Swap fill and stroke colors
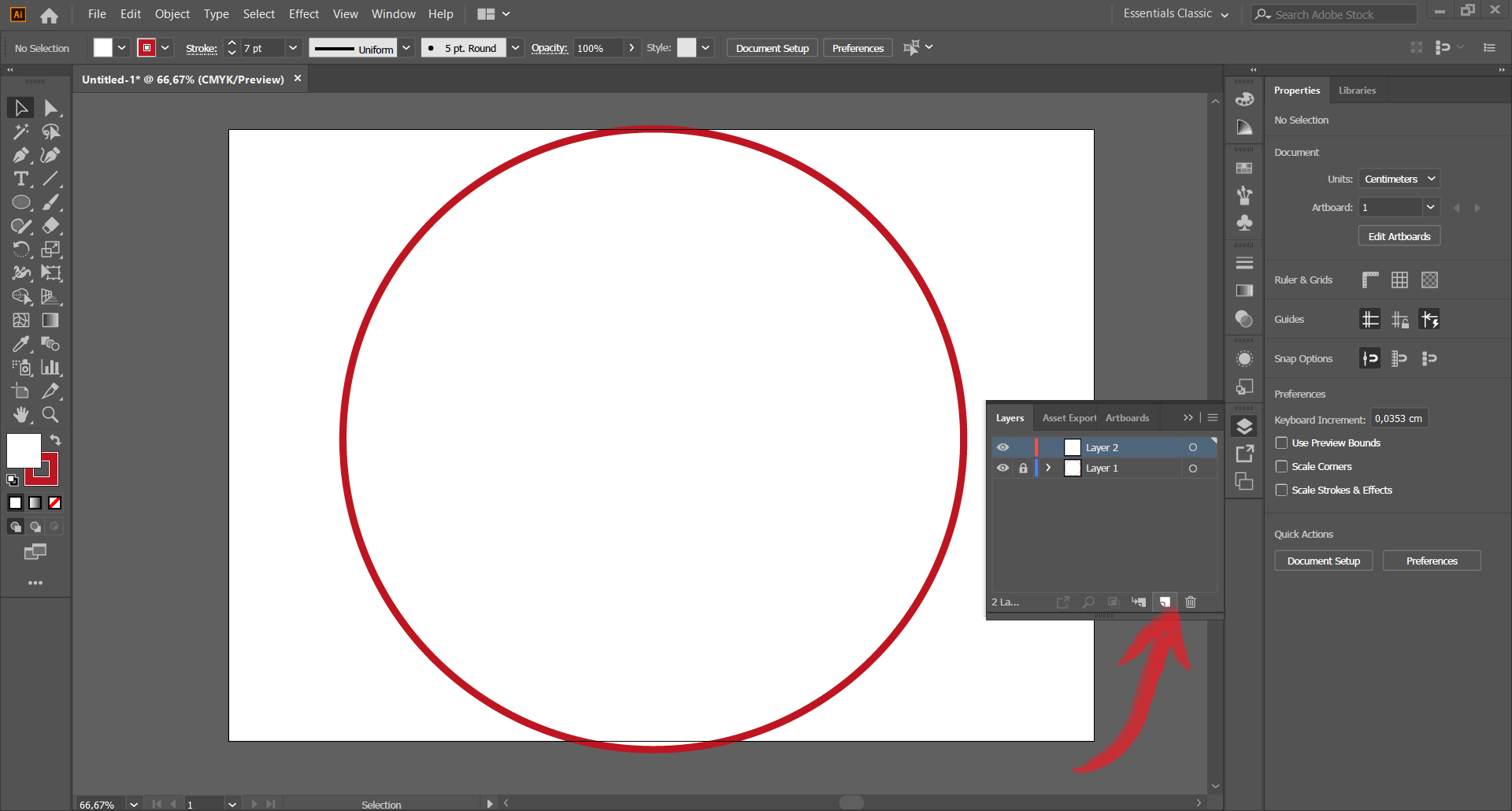The height and width of the screenshot is (811, 1512). (56, 439)
